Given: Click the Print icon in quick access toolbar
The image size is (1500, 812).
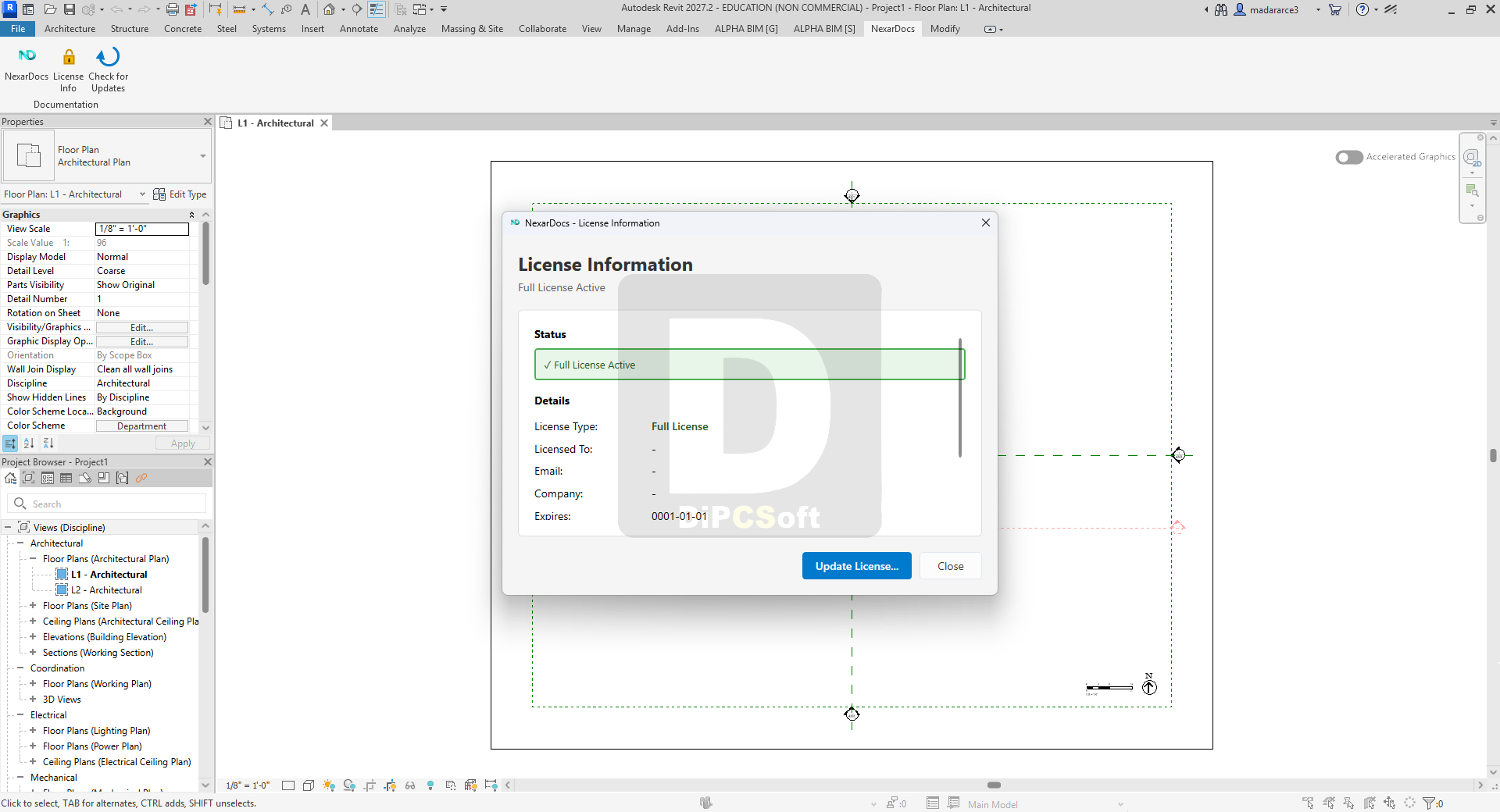Looking at the screenshot, I should (x=172, y=9).
